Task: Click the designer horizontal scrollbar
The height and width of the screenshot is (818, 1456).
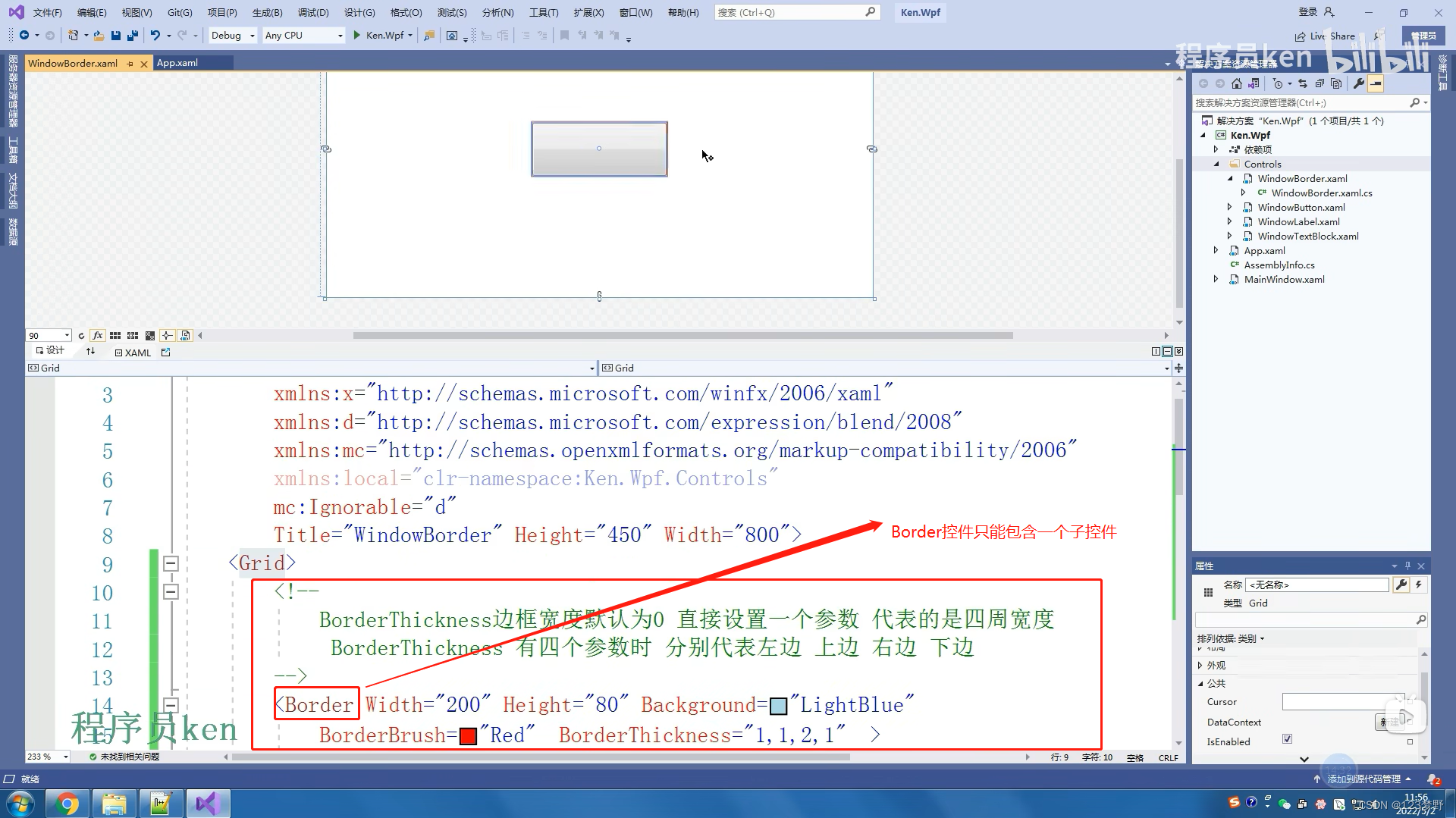Action: pos(682,336)
